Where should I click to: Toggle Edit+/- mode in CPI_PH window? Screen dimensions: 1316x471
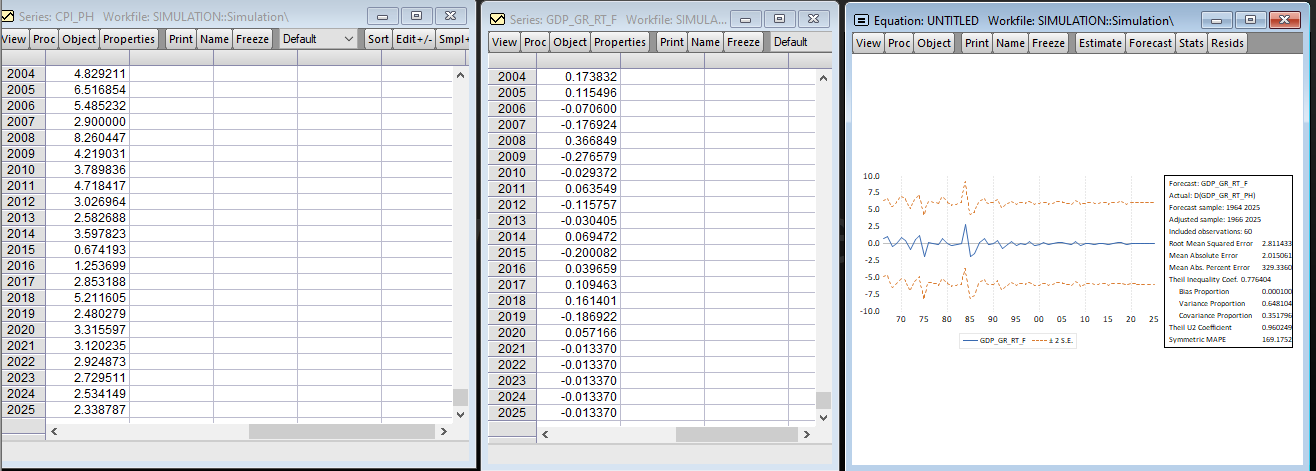click(x=410, y=39)
